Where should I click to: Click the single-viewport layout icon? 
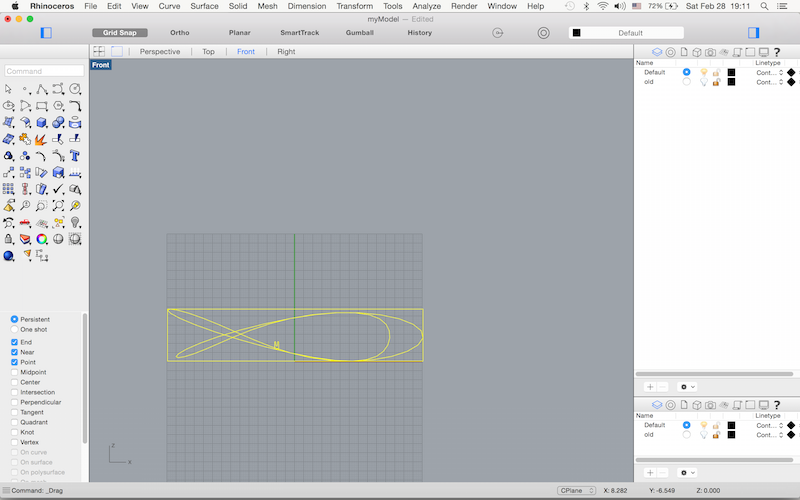pyautogui.click(x=117, y=52)
